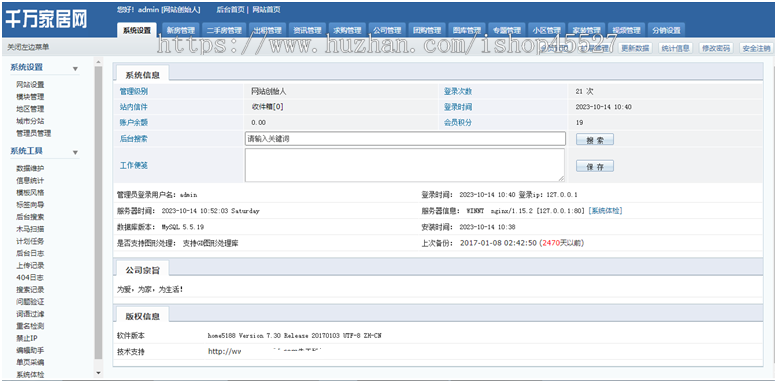Select the 资讯管理 tab
Image resolution: width=777 pixels, height=383 pixels.
click(x=307, y=30)
